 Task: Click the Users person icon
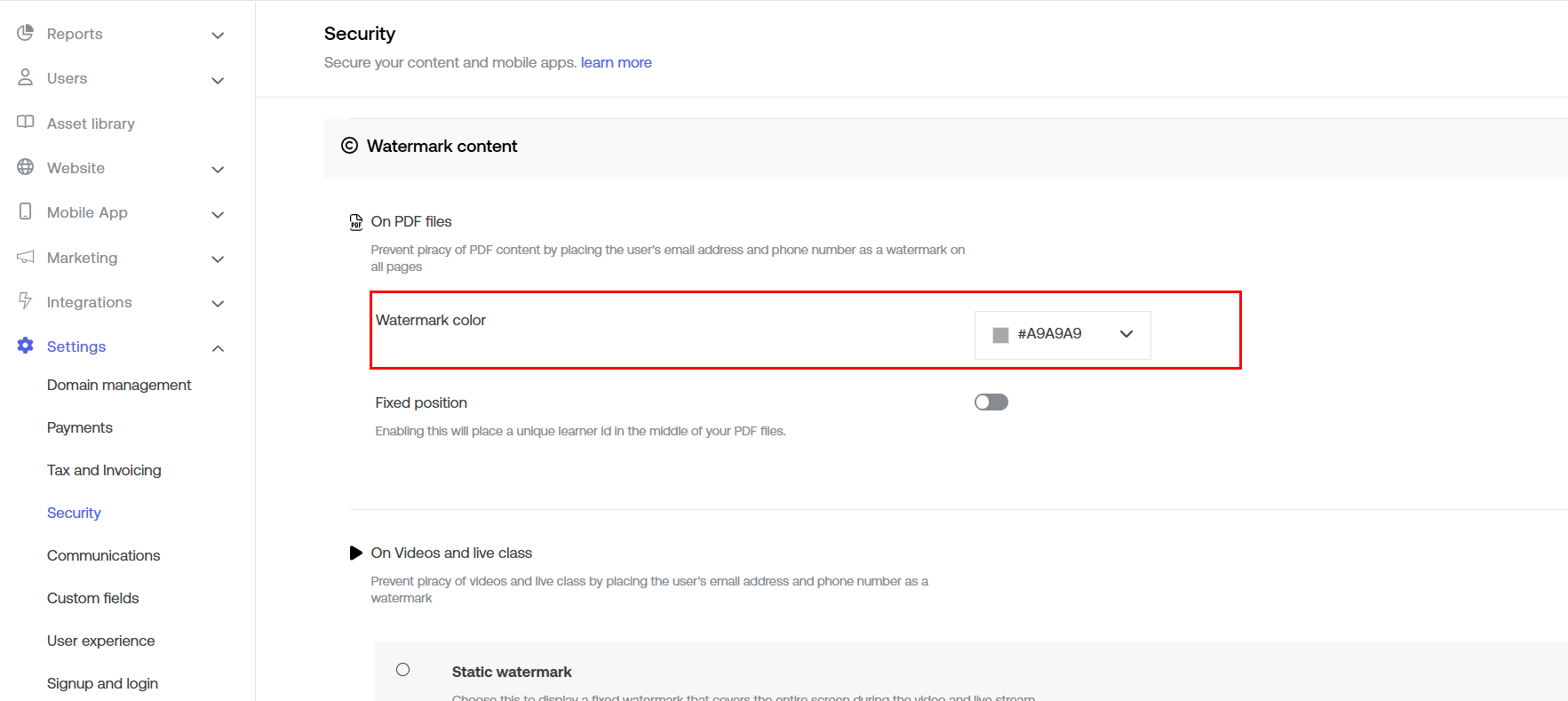tap(25, 77)
